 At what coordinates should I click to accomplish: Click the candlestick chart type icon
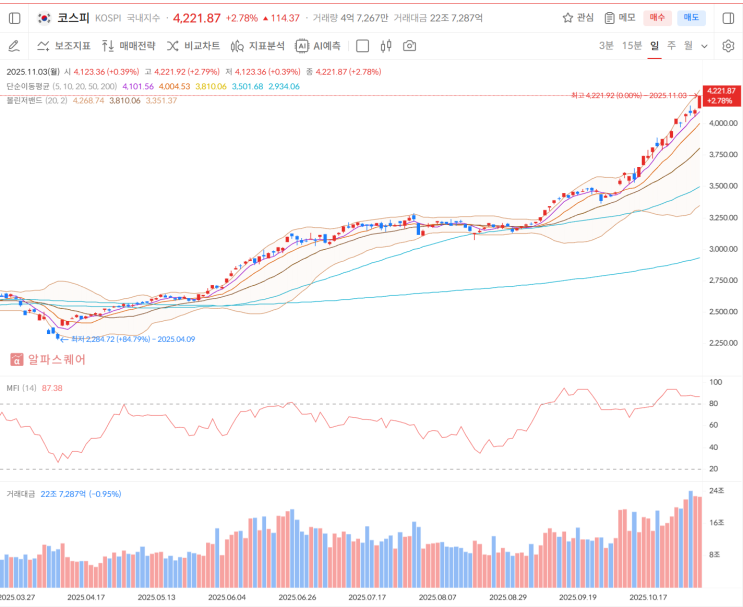(386, 46)
